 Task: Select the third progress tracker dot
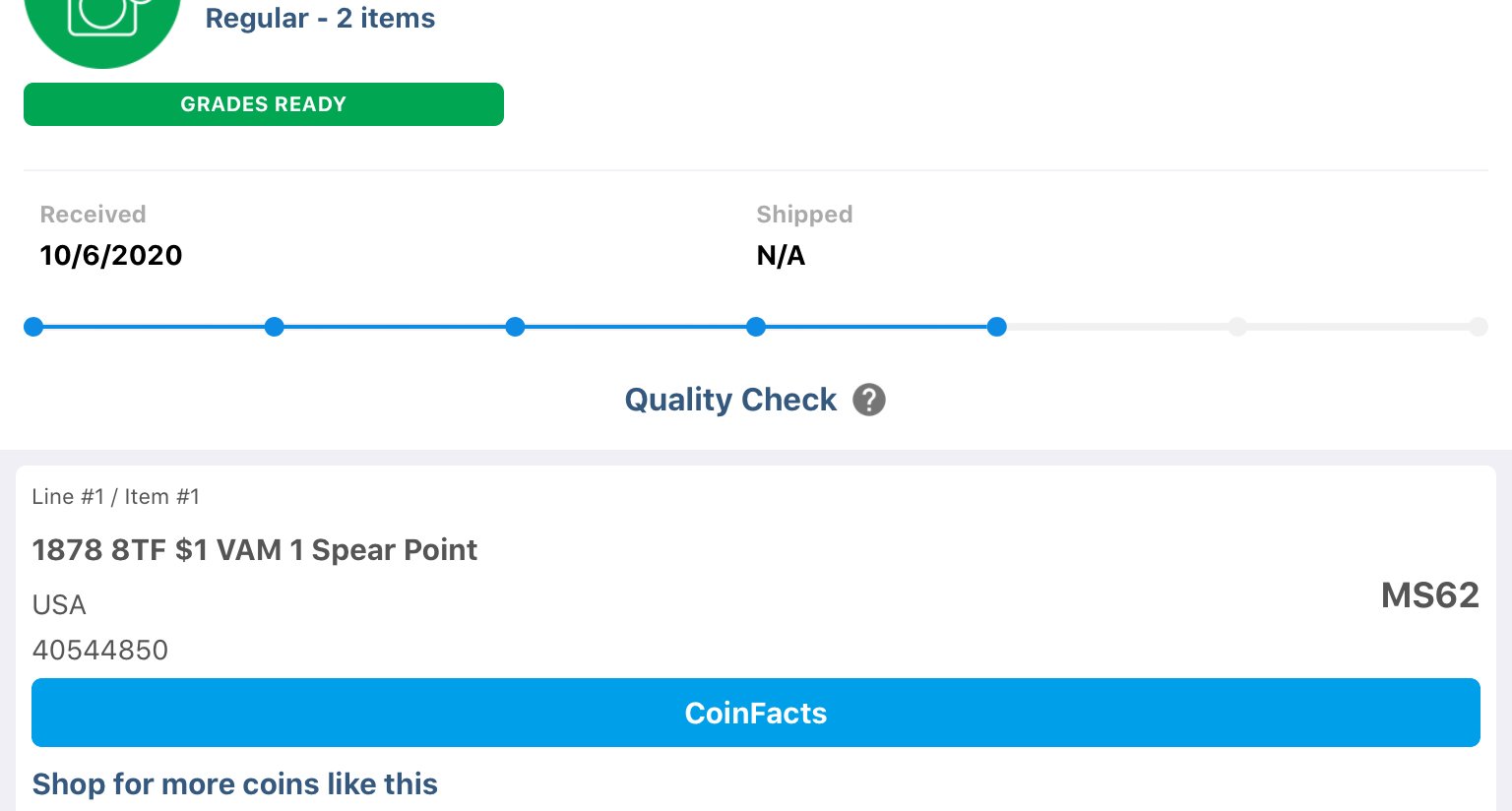pyautogui.click(x=515, y=327)
